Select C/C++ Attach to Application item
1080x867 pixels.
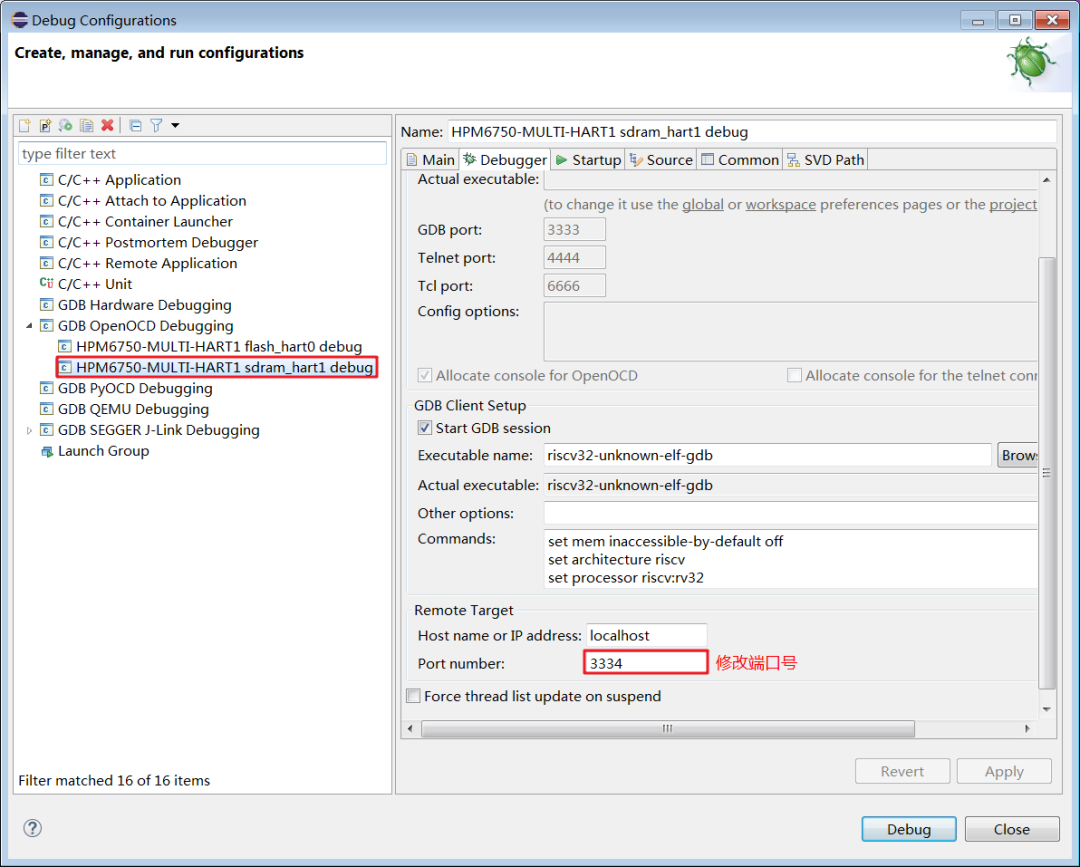point(152,201)
